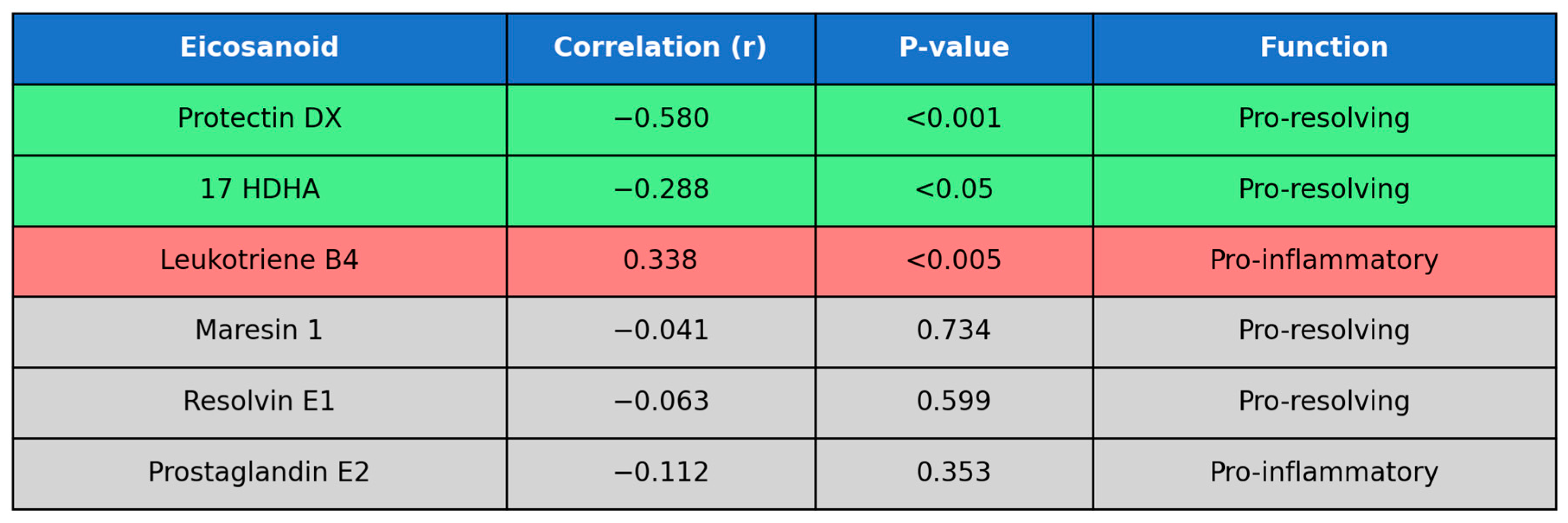Click the Correlation (r) column header
This screenshot has width=1568, height=523.
pyautogui.click(x=661, y=48)
